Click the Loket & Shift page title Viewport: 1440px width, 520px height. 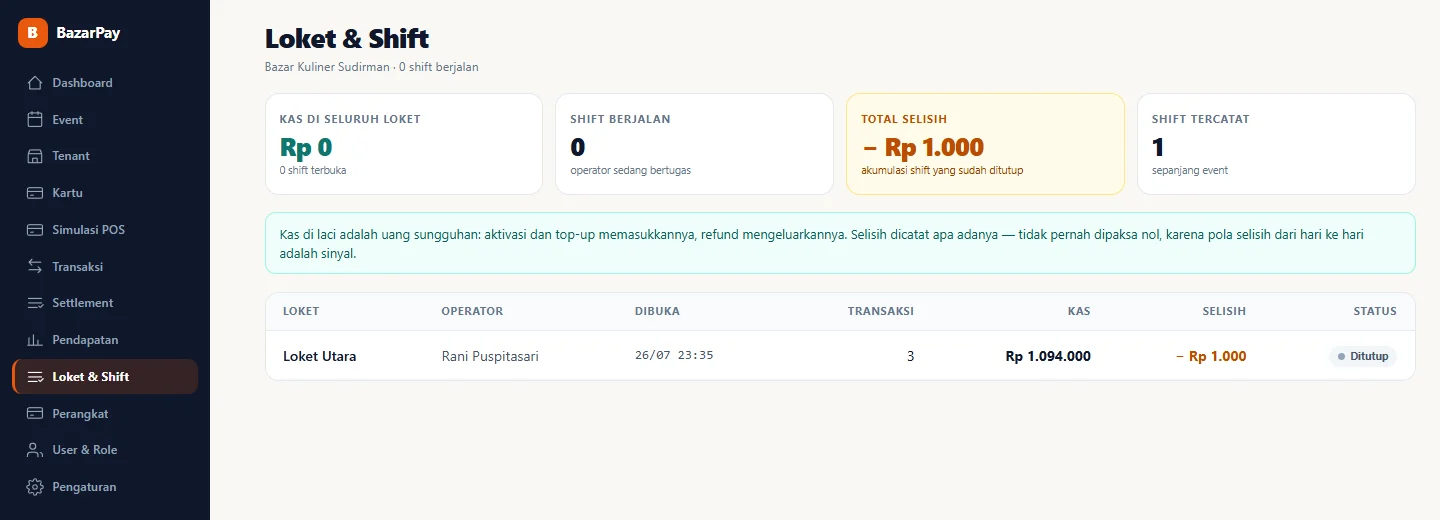[x=347, y=39]
